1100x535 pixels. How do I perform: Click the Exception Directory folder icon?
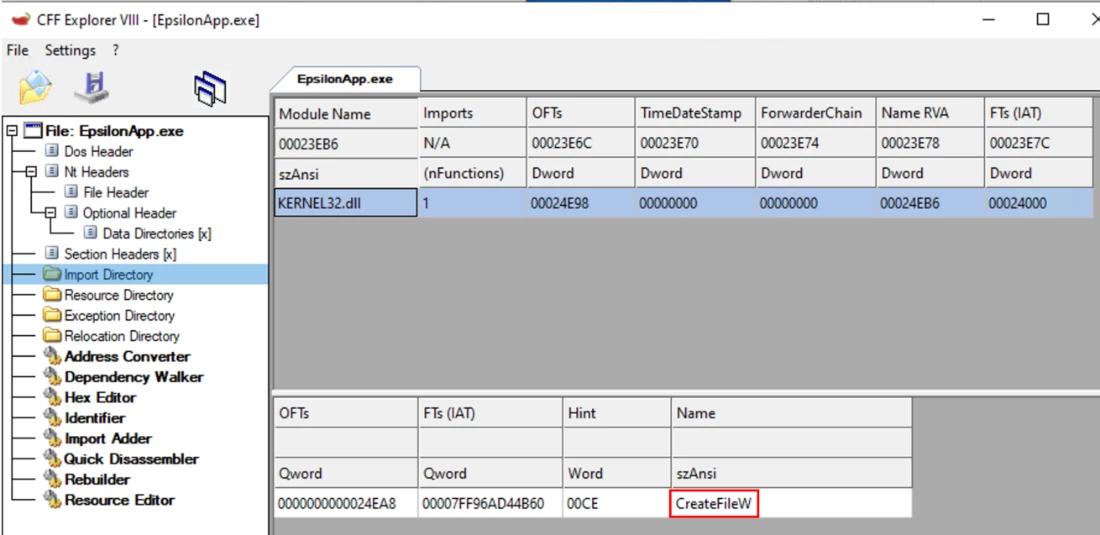[53, 316]
